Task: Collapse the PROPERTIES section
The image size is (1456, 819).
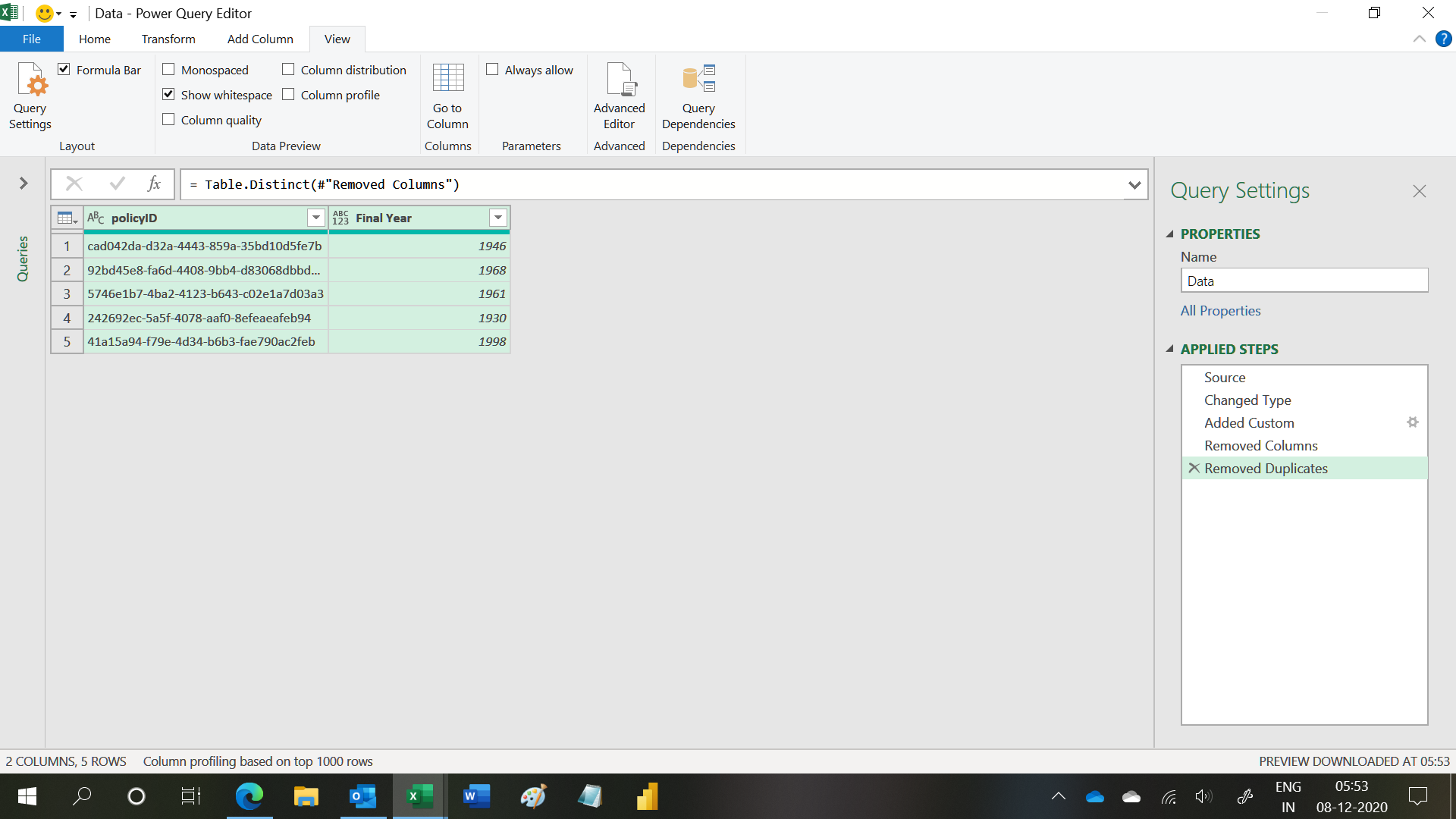Action: (1170, 234)
